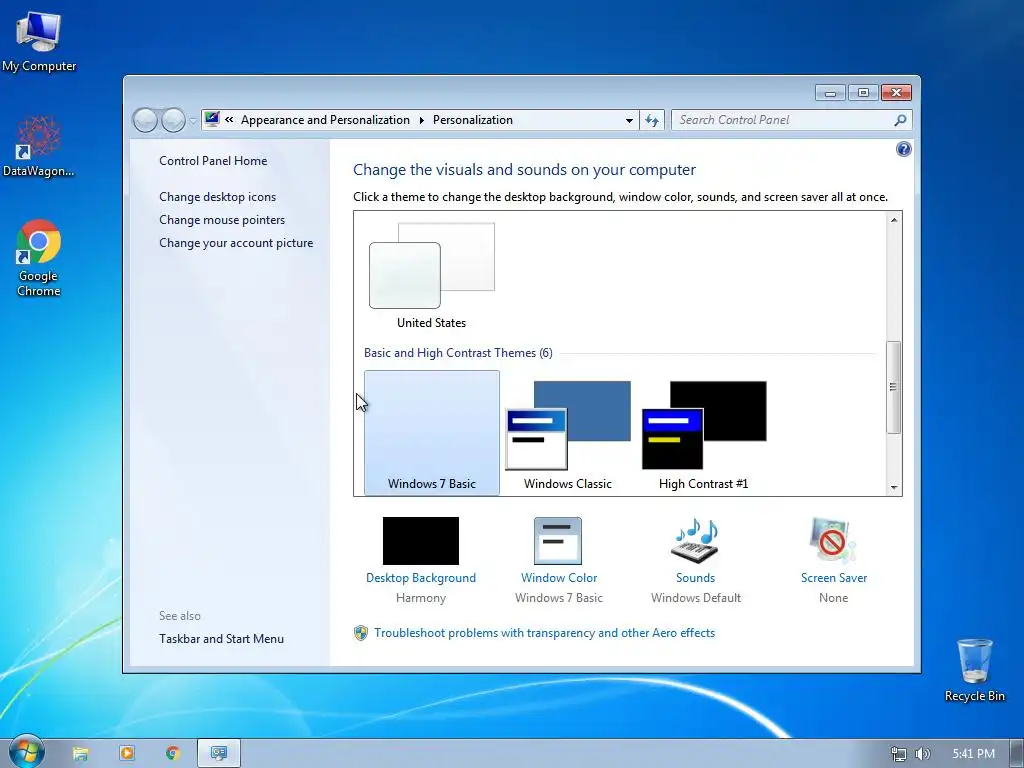Click Windows Default text under Sounds
1024x768 pixels.
pyautogui.click(x=696, y=598)
